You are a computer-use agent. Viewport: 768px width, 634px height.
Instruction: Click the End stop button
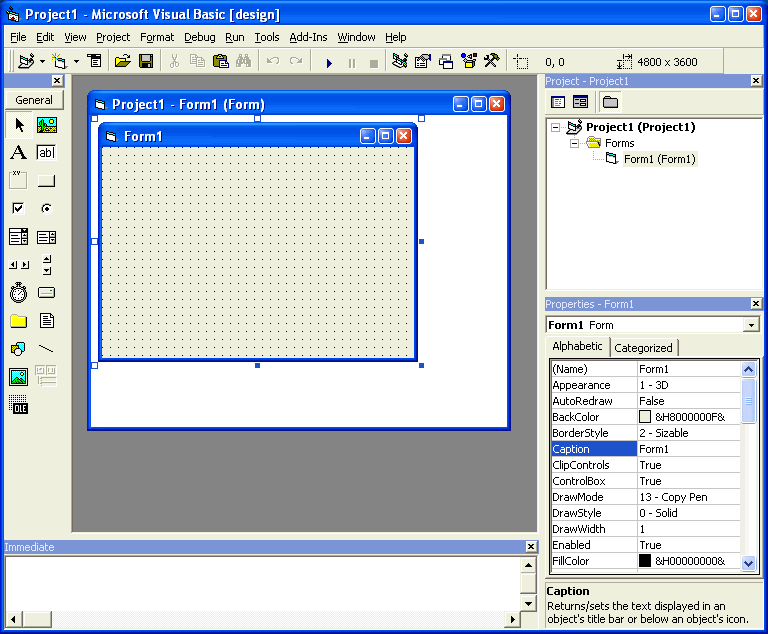tap(374, 63)
